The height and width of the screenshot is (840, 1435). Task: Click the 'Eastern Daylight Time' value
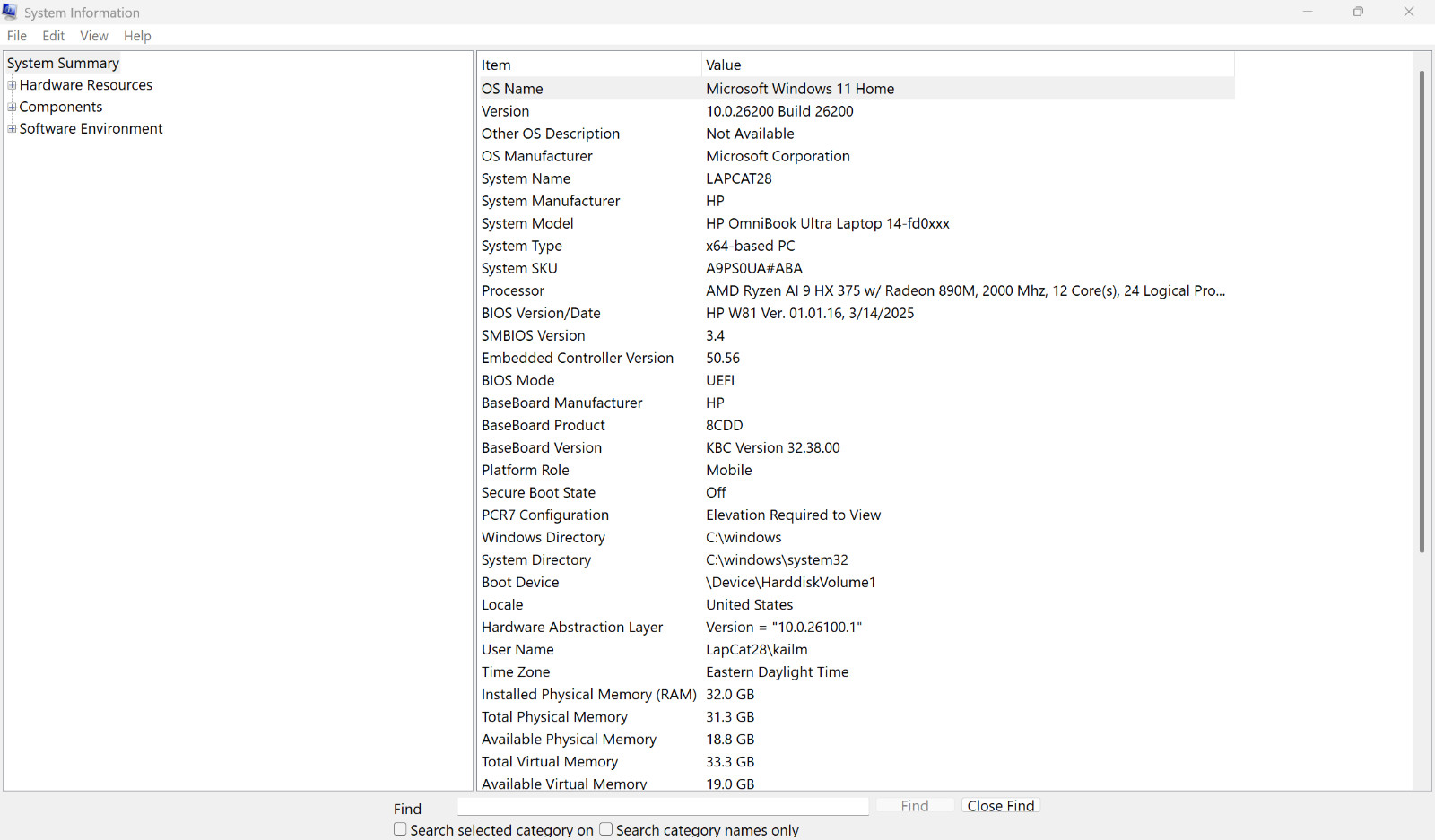[778, 671]
